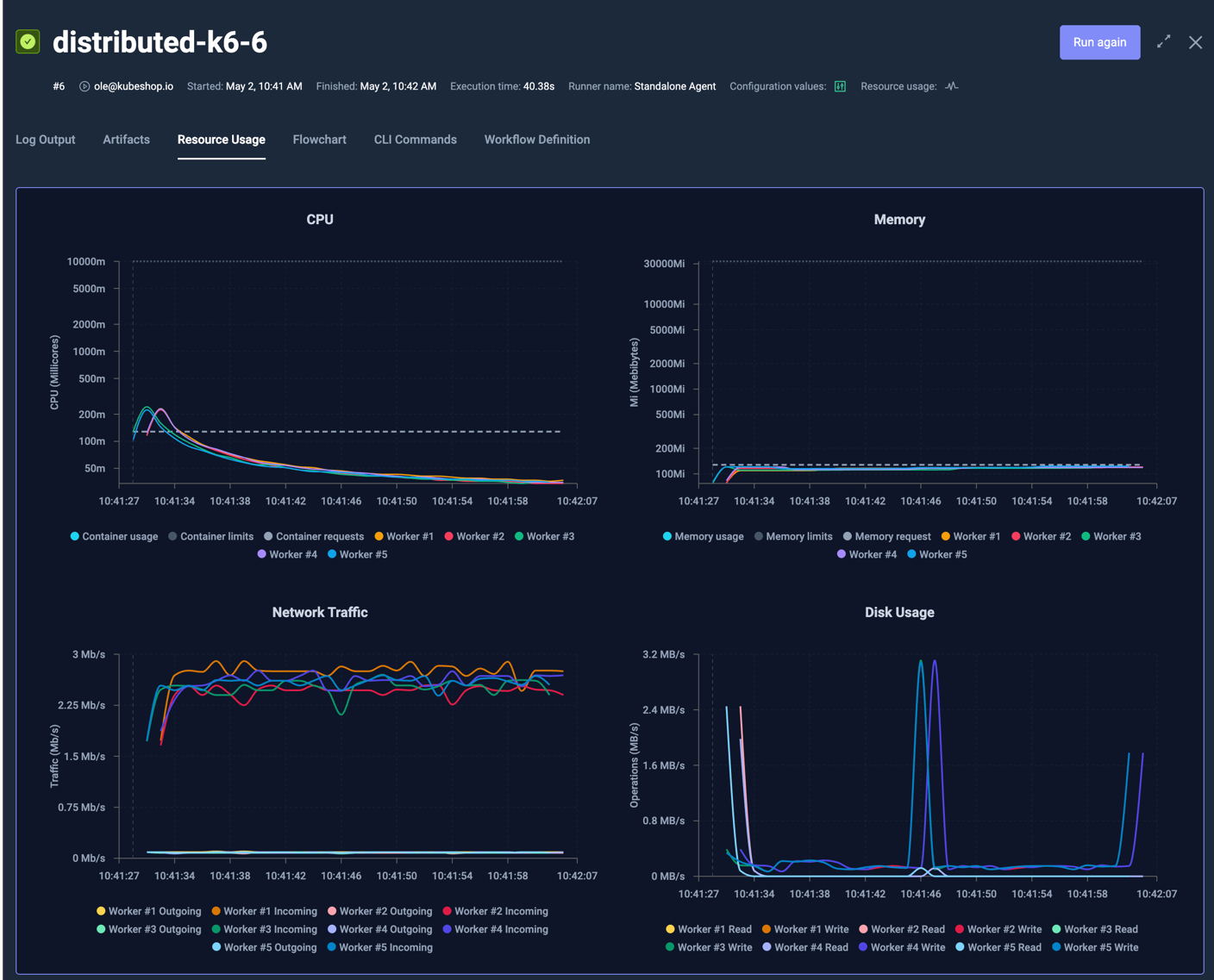Click the green success status icon
This screenshot has height=980, width=1214.
[28, 41]
